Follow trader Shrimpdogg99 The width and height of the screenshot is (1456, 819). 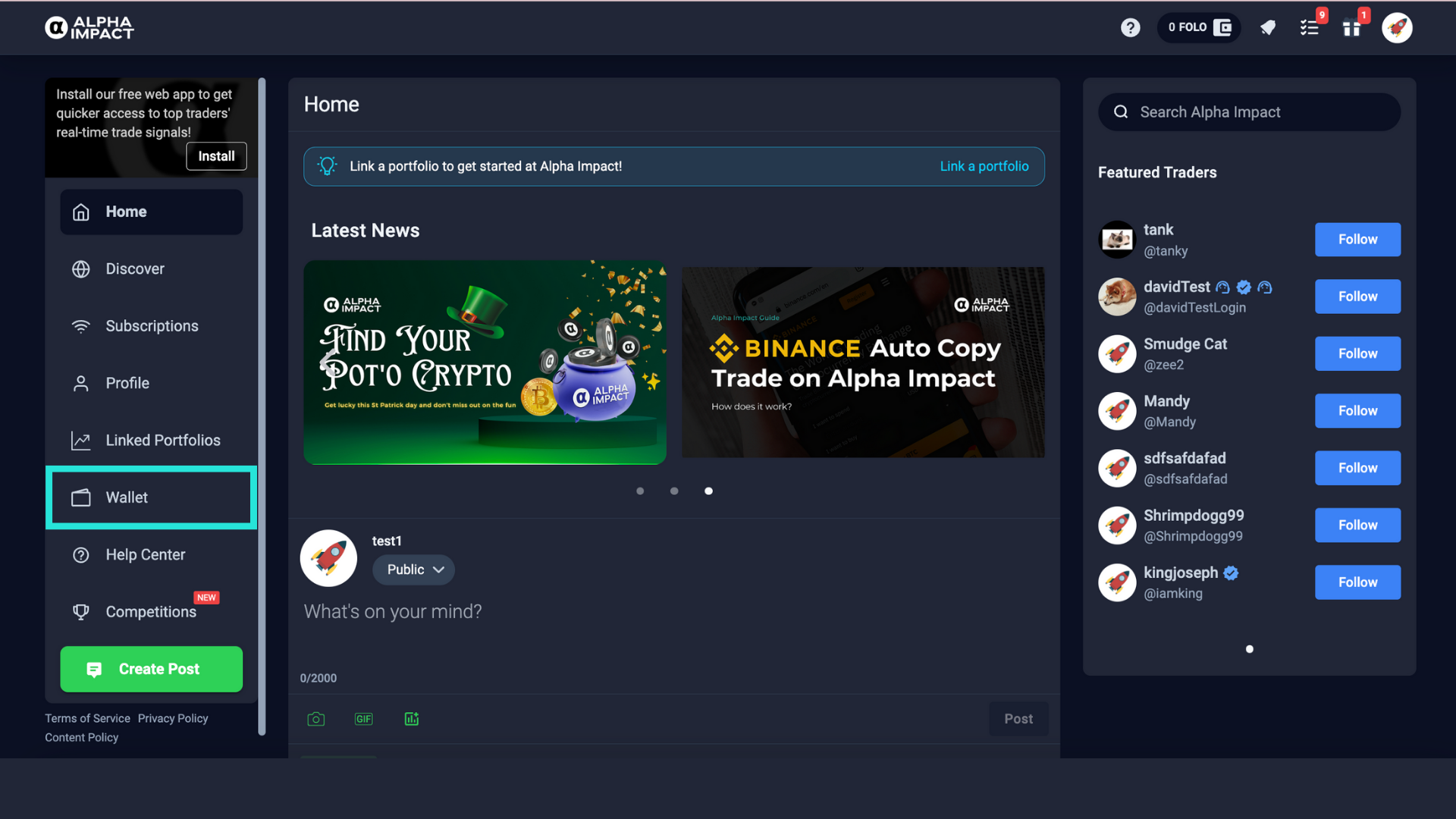(x=1357, y=525)
